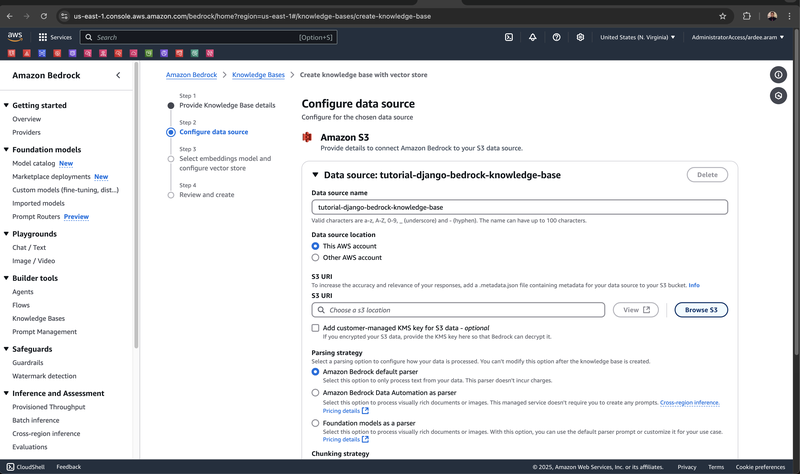Open the AdministratorAccess account dropdown
Screen dimensions: 800x474
pyautogui.click(x=738, y=37)
